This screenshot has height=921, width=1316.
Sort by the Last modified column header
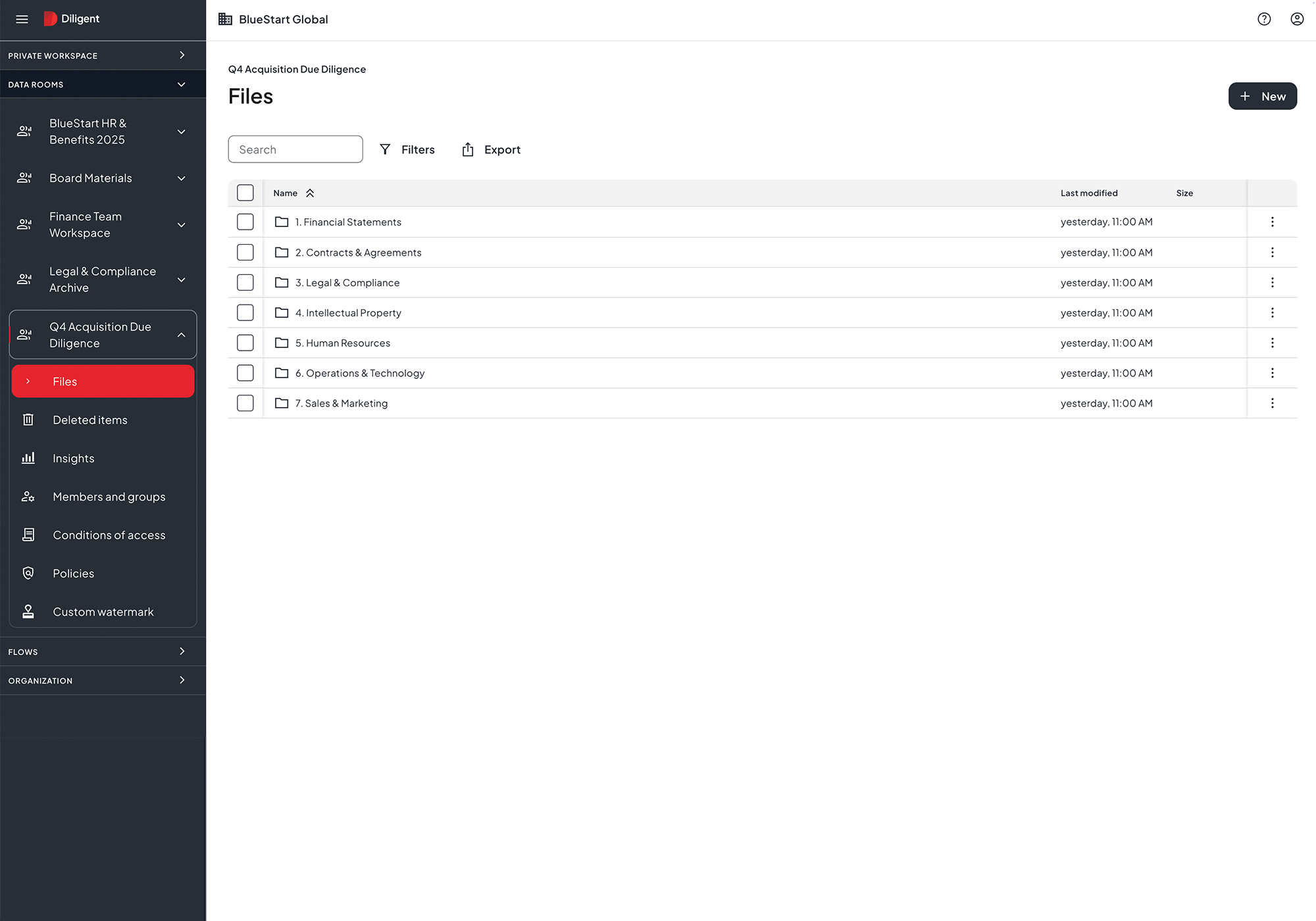pos(1089,193)
